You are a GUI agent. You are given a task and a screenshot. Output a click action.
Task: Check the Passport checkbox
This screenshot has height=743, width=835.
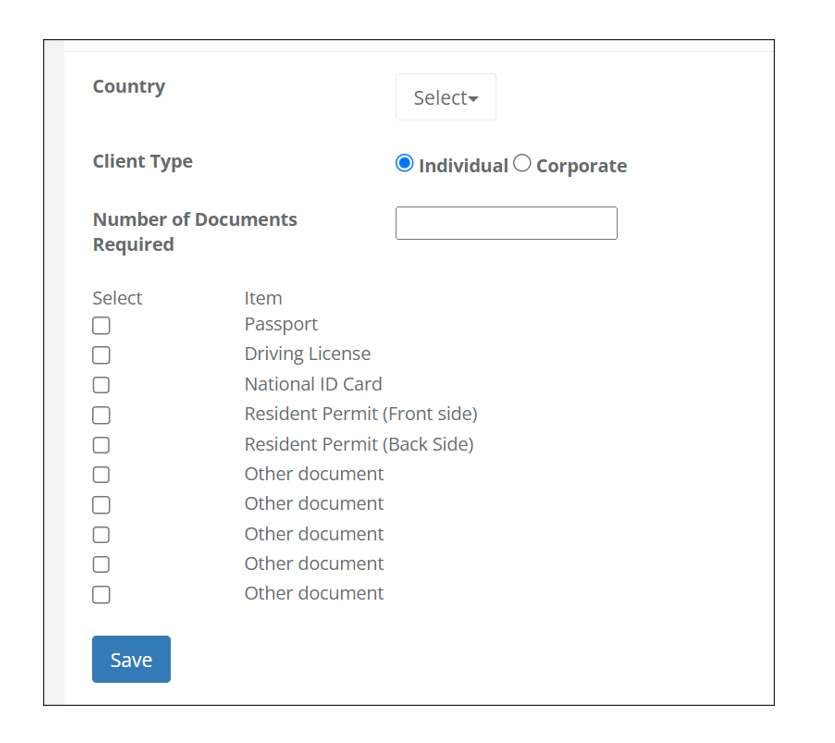click(101, 325)
